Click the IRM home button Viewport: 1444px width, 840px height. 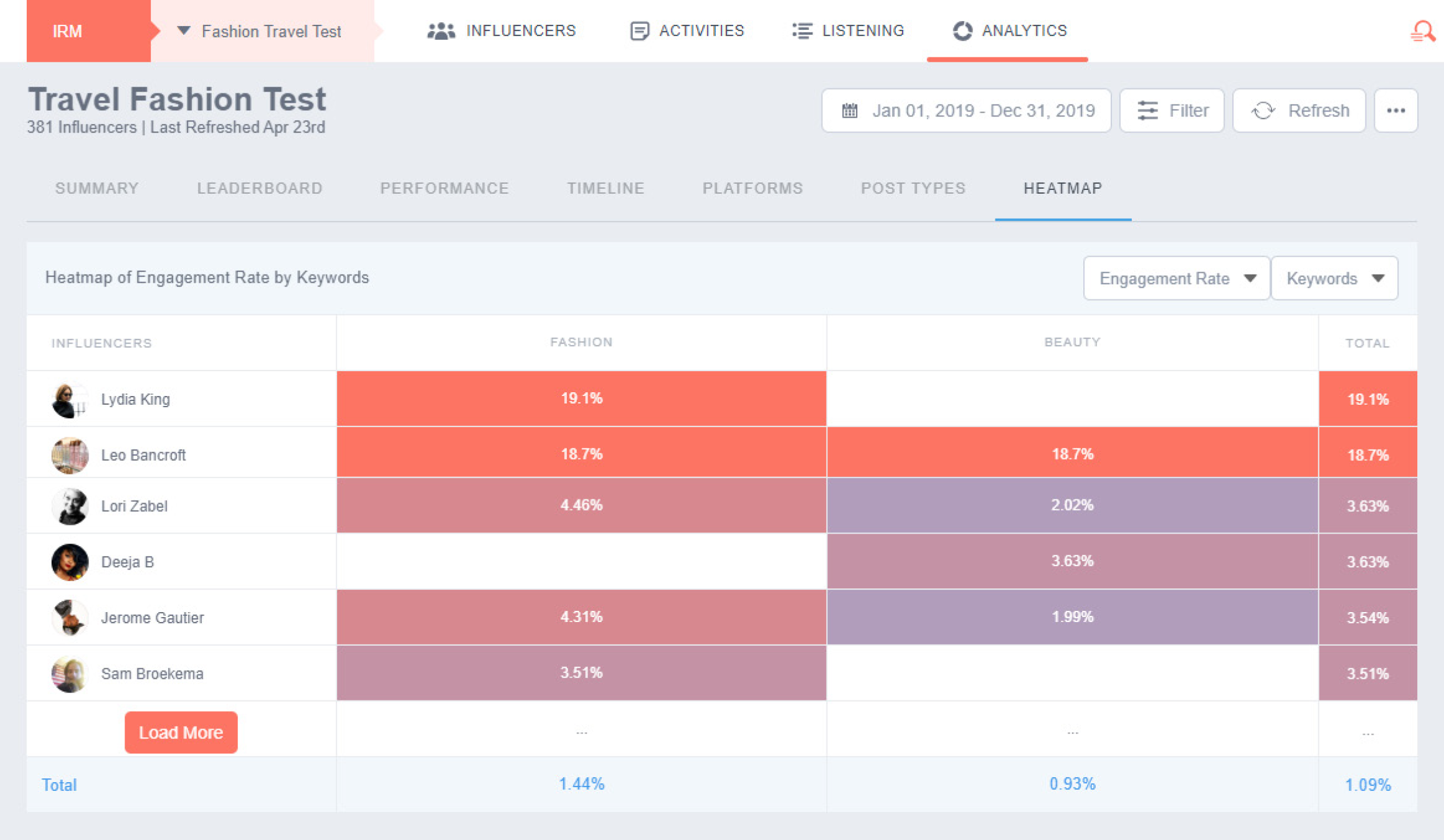click(69, 31)
